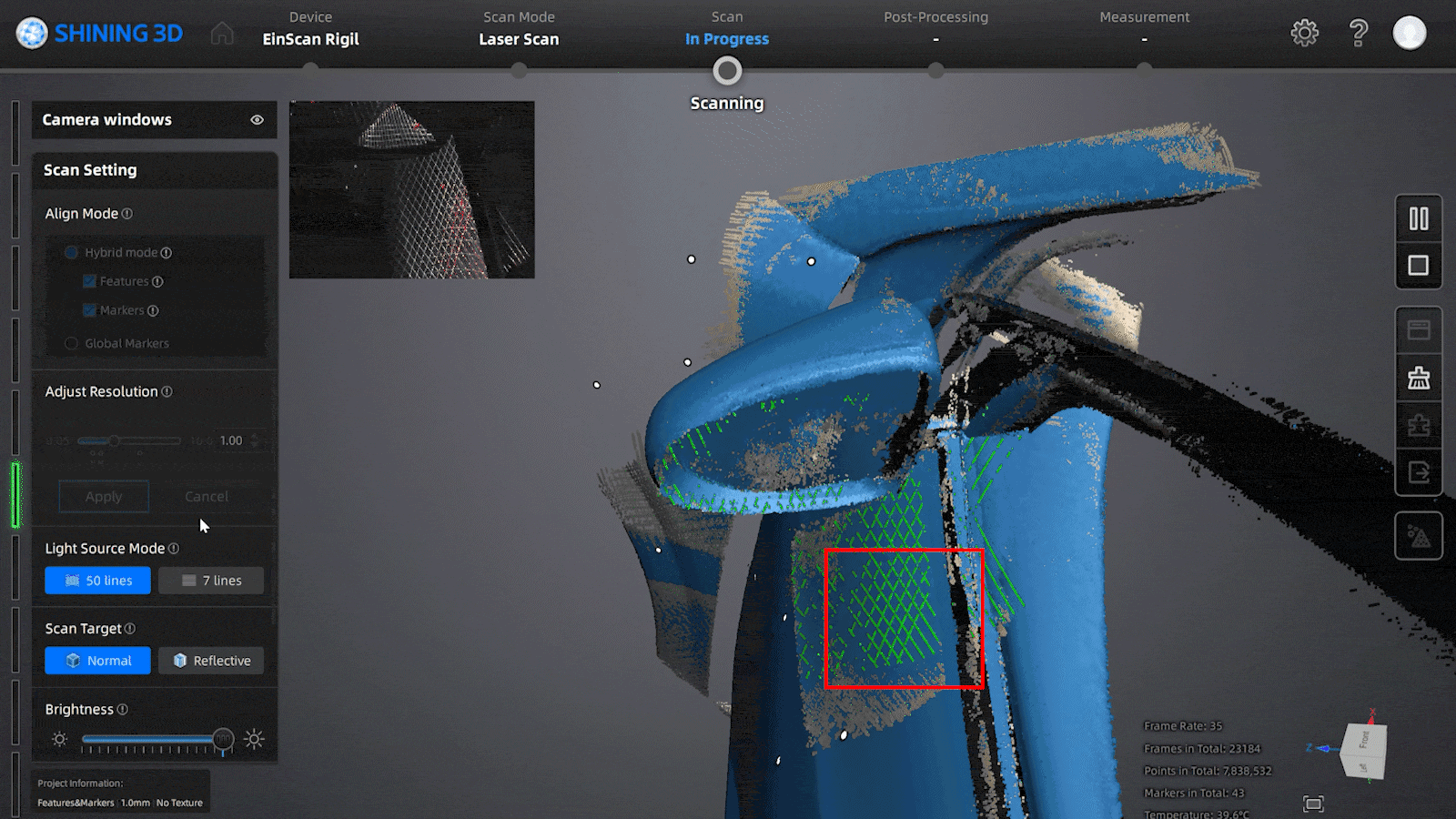This screenshot has width=1456, height=819.
Task: Click the view orientation cube
Action: click(x=1364, y=751)
